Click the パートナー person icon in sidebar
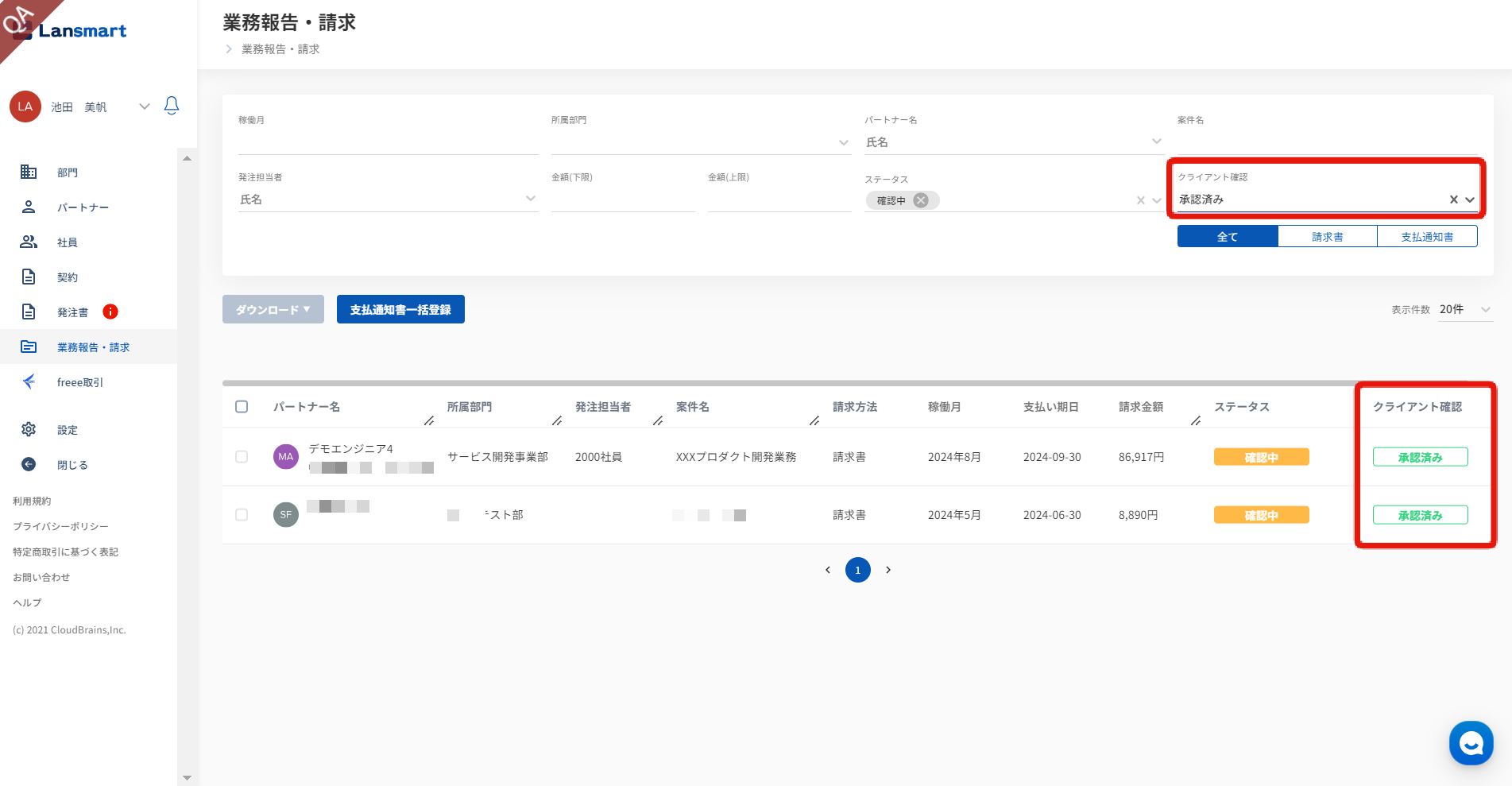The width and height of the screenshot is (1512, 786). click(29, 207)
